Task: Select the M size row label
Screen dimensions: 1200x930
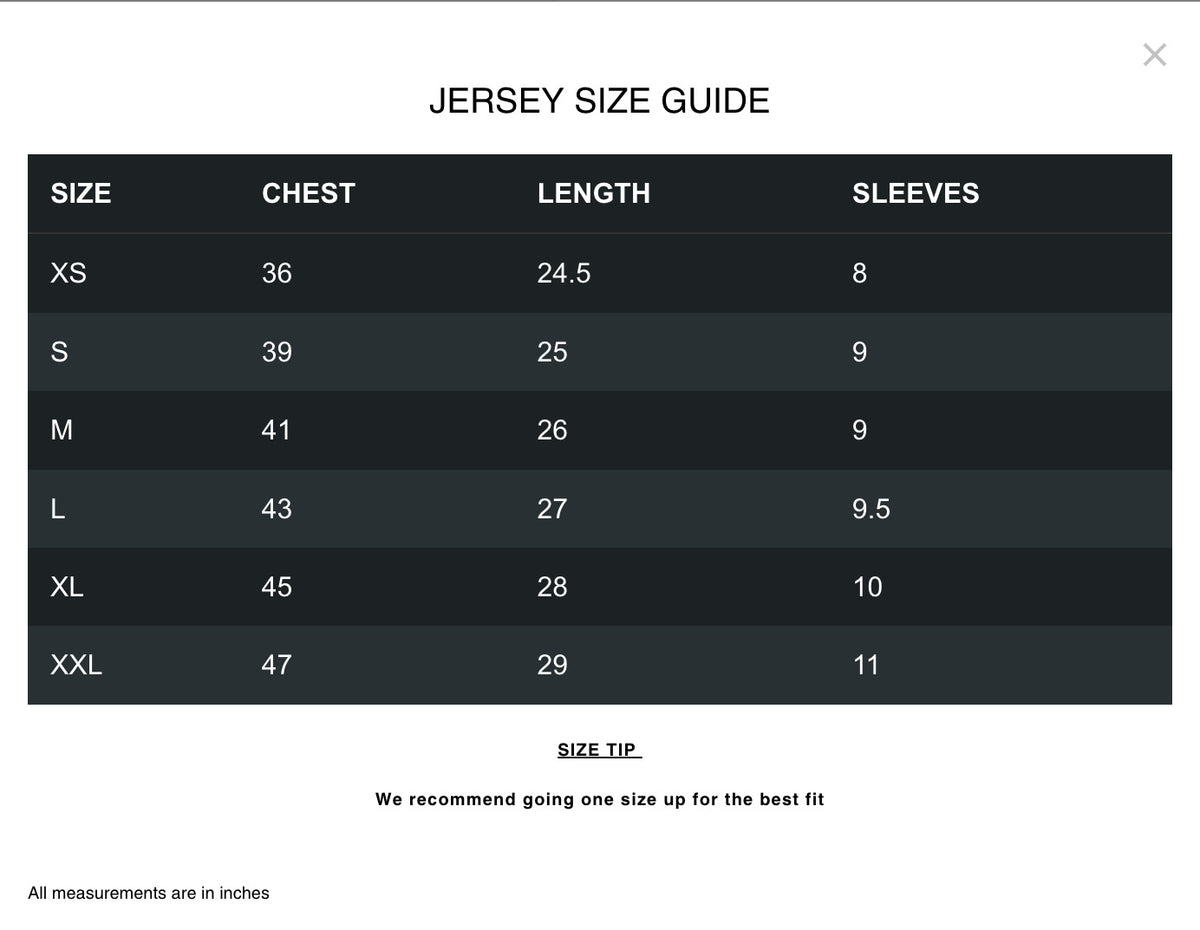Action: point(61,430)
